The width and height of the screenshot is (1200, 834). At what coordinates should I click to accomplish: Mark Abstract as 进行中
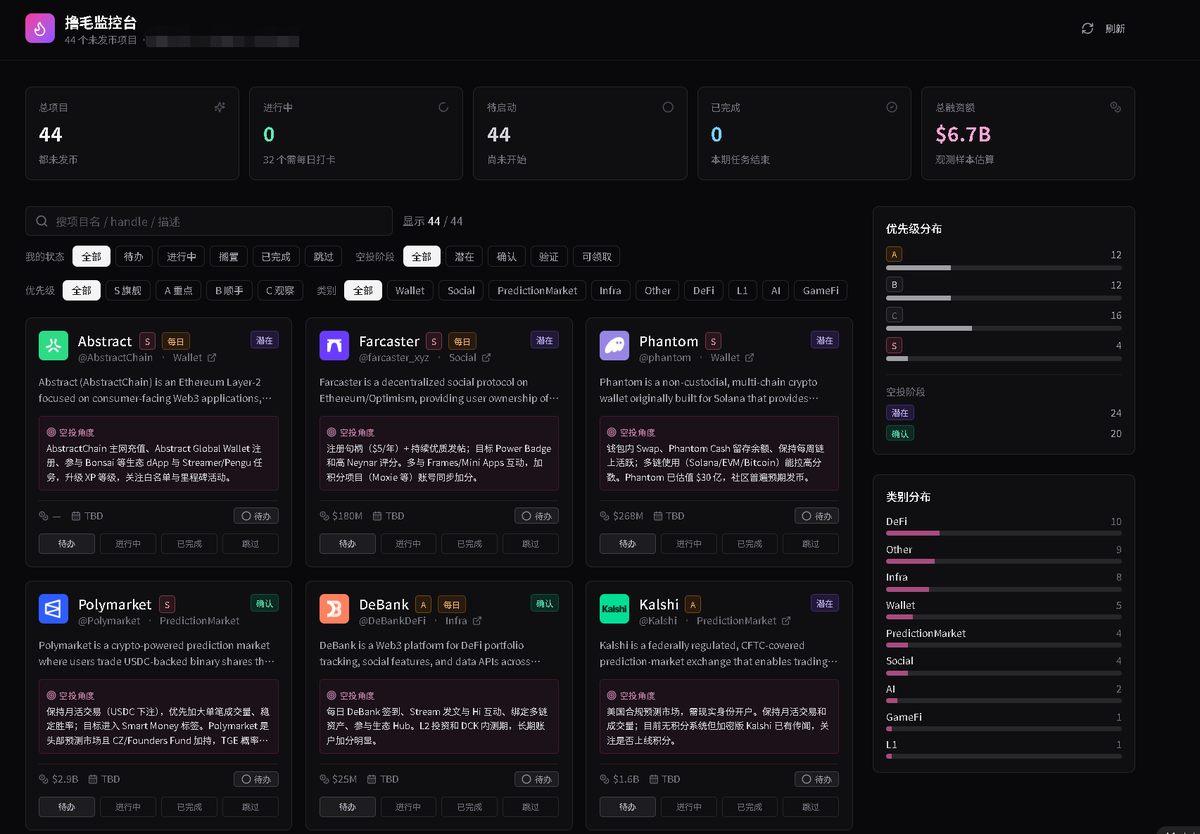tap(128, 544)
